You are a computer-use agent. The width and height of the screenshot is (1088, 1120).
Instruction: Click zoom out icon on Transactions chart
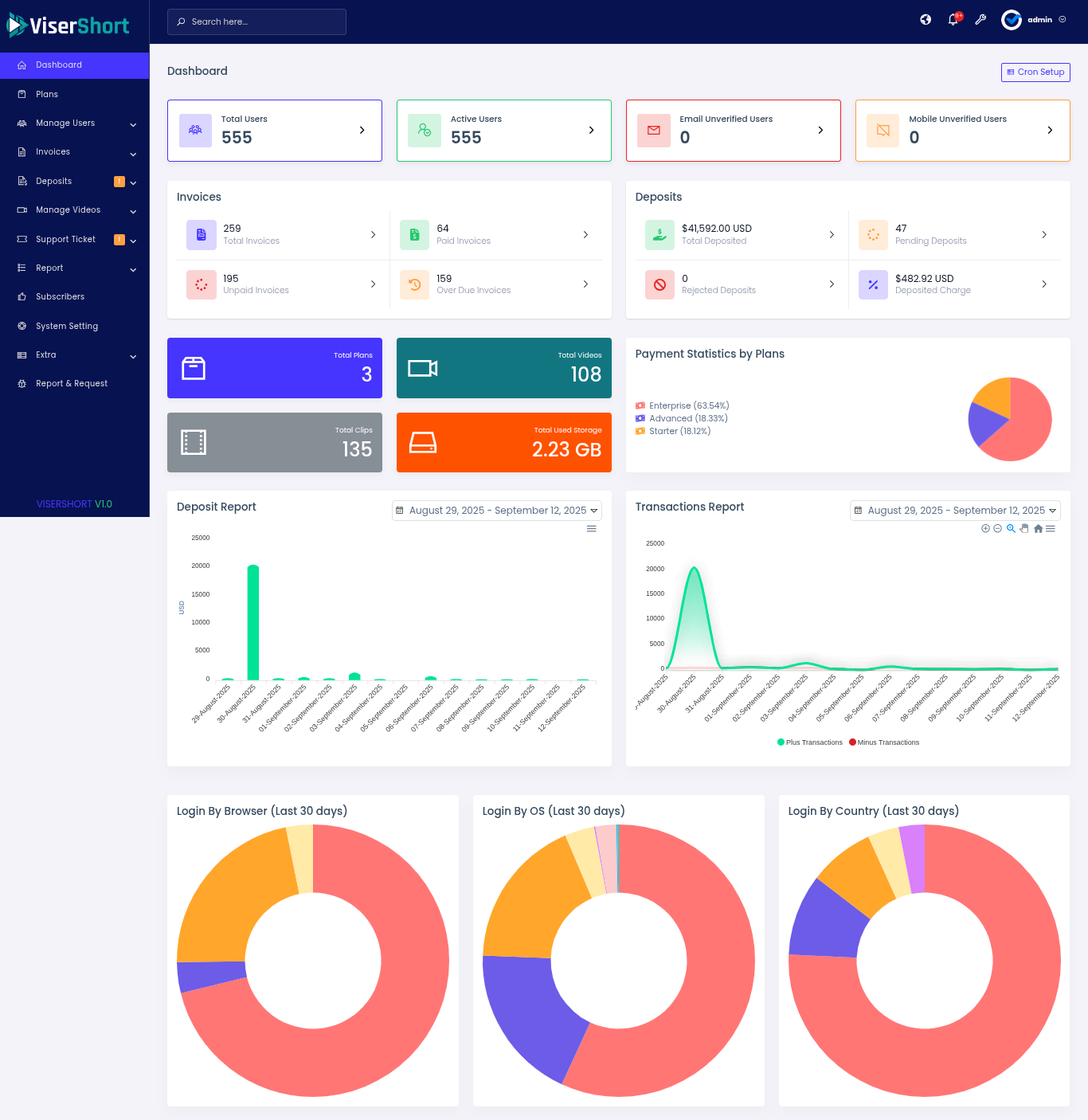(997, 529)
